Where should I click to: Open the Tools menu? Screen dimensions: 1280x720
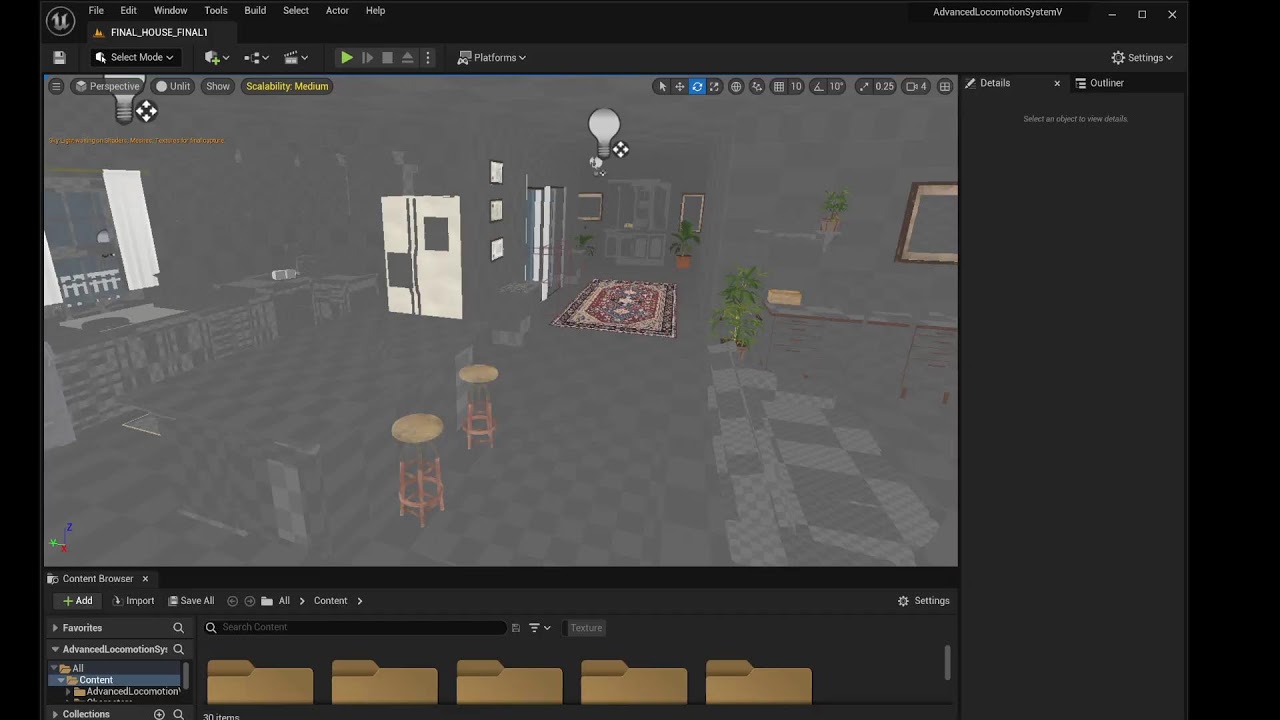coord(216,11)
